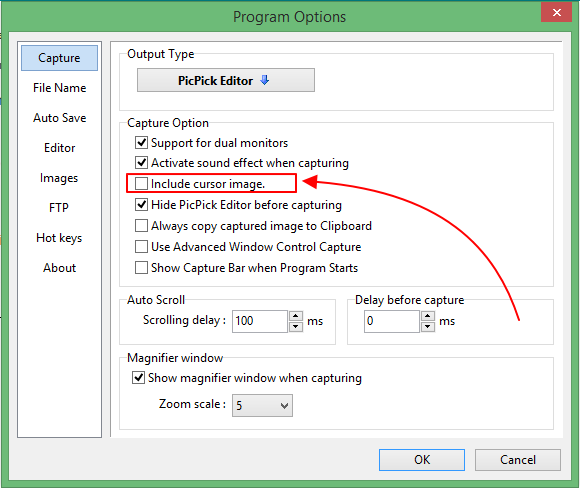Enable Use Advanced Window Control Capture

(141, 247)
